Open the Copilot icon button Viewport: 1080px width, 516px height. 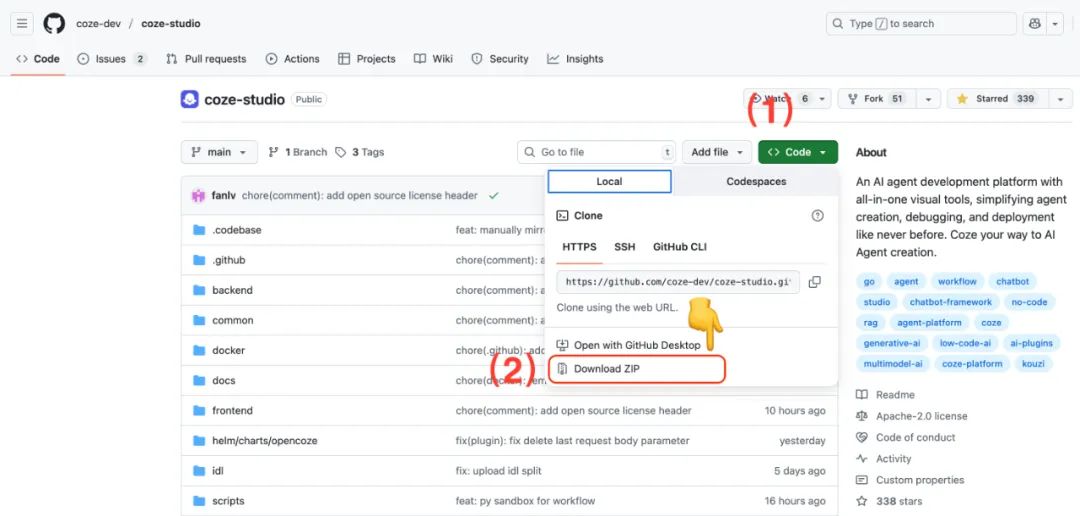[x=1035, y=23]
